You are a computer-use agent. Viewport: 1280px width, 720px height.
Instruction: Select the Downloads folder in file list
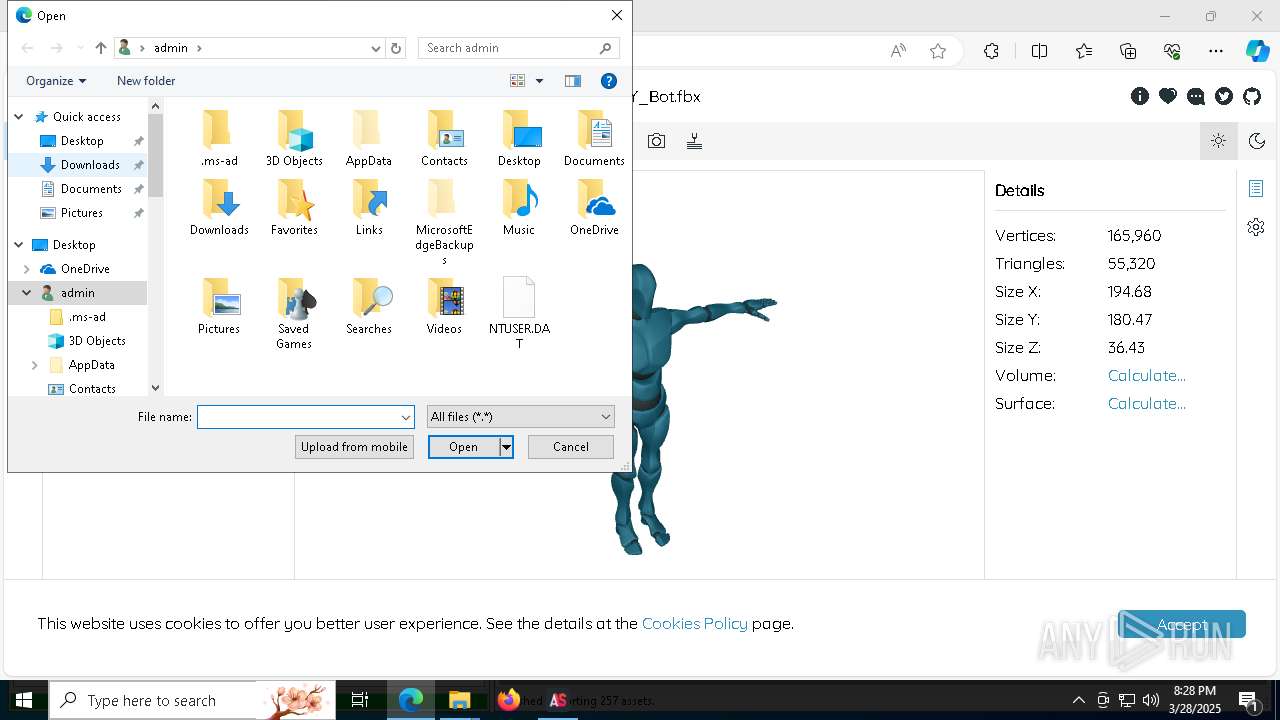(x=219, y=207)
